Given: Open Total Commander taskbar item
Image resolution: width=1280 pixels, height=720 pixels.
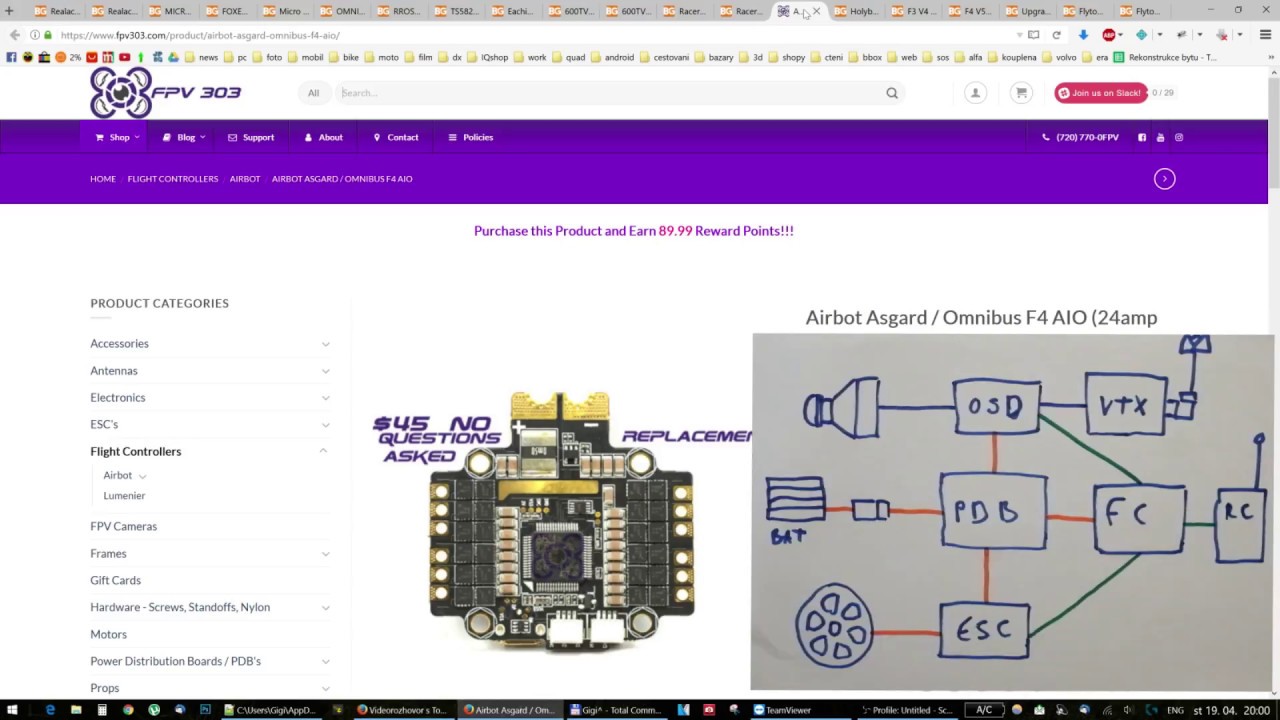Looking at the screenshot, I should [616, 710].
